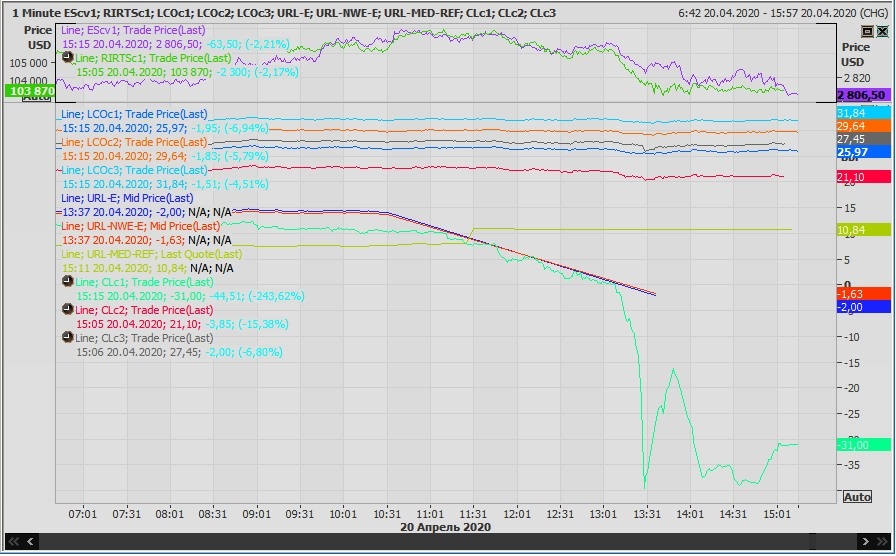
Task: Click the date range 6:42 20.04.2020 header
Action: (x=783, y=13)
